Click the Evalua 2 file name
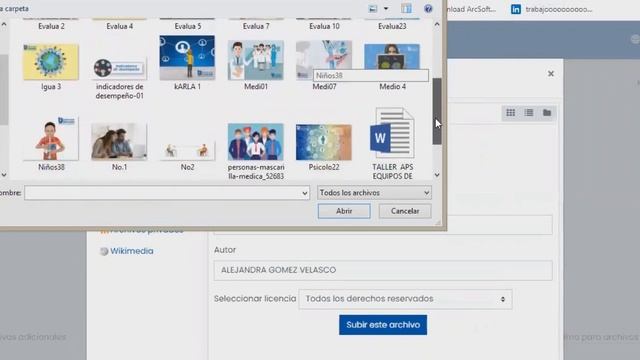This screenshot has width=640, height=360. tap(51, 26)
